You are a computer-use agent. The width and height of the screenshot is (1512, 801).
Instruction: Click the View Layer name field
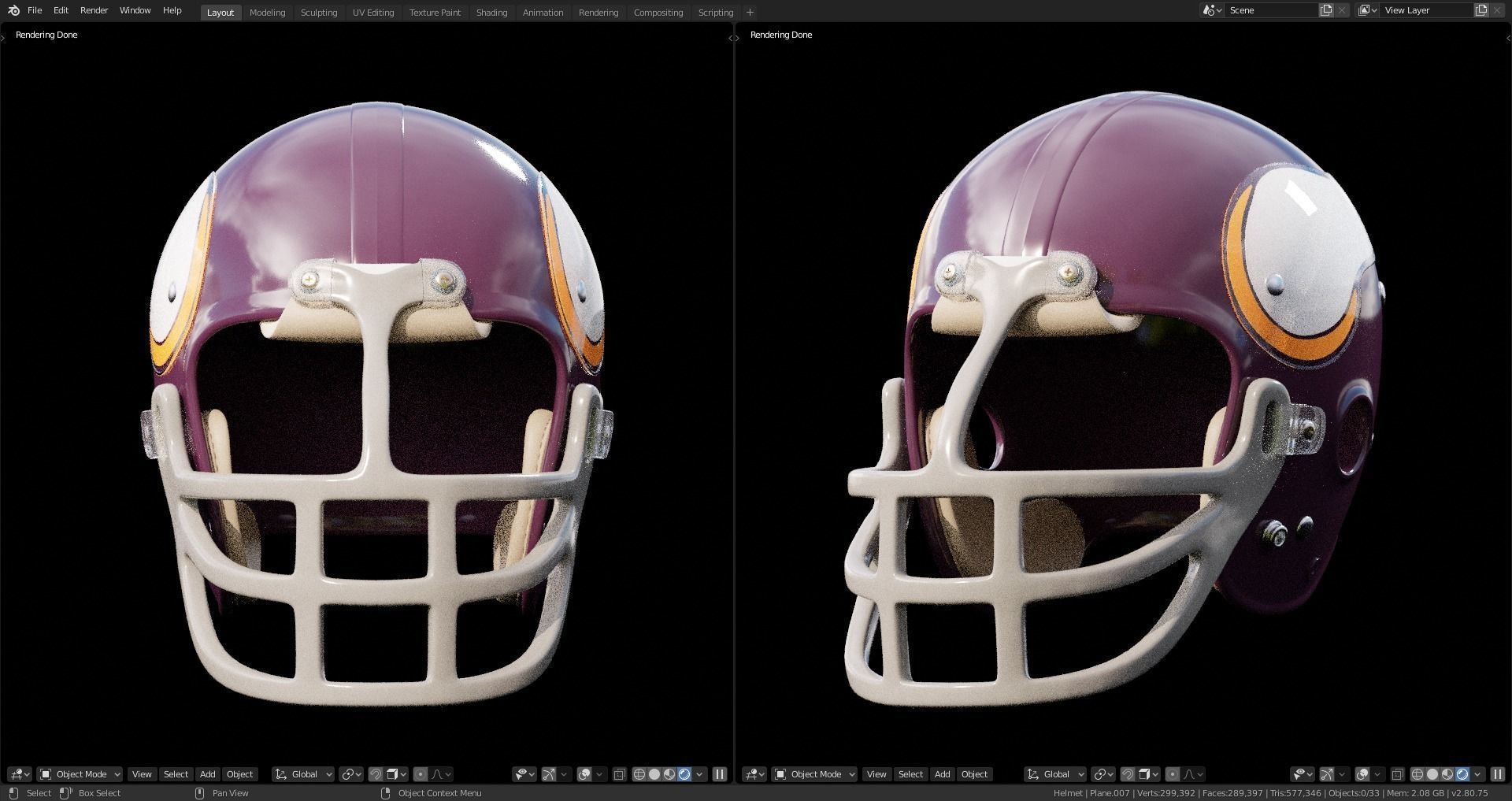[x=1426, y=10]
